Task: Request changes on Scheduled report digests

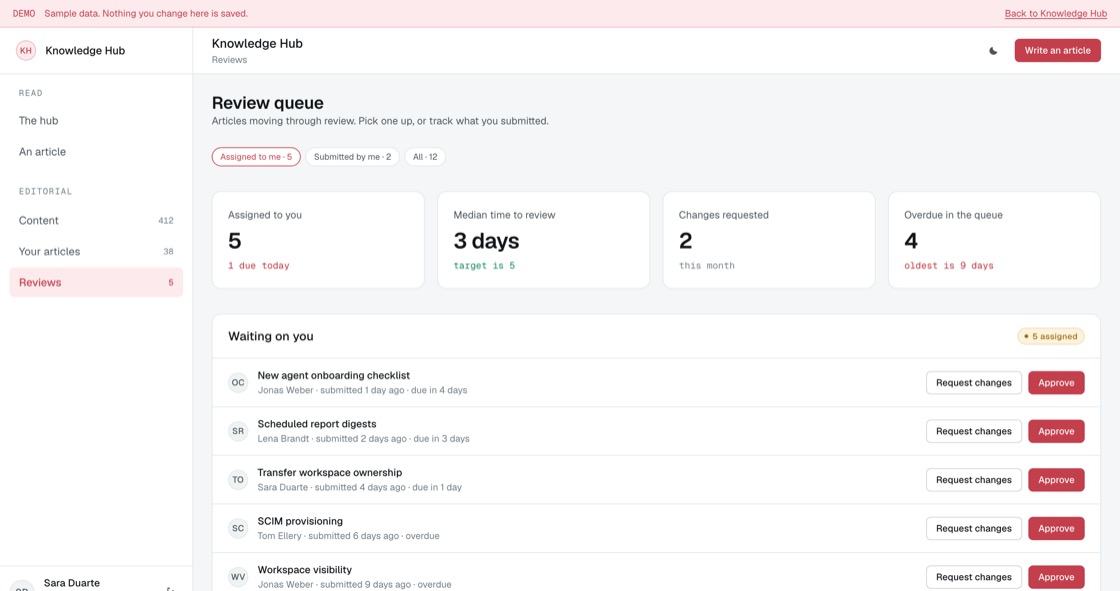Action: (974, 431)
